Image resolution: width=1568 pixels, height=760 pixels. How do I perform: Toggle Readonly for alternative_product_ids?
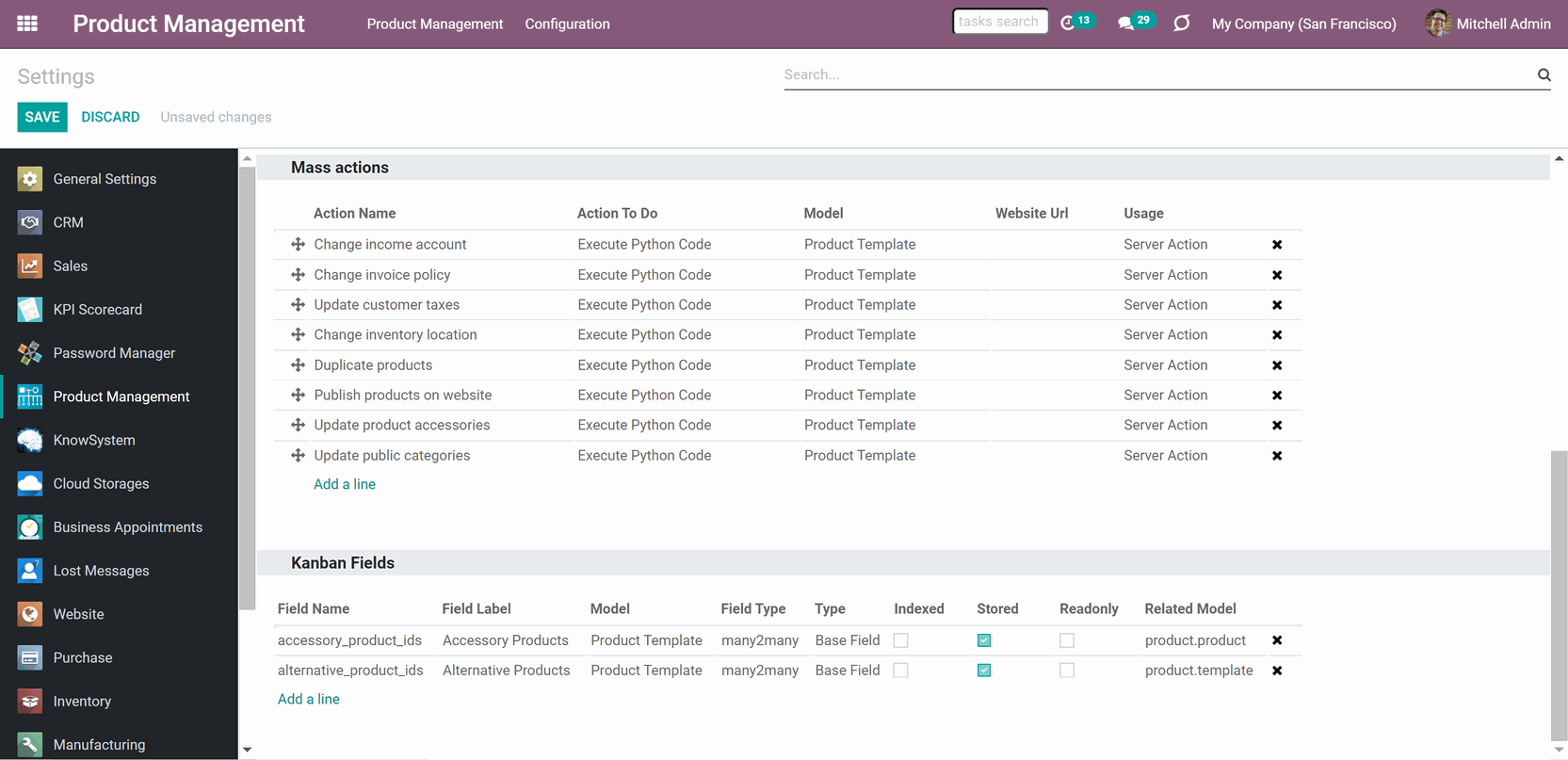coord(1067,671)
